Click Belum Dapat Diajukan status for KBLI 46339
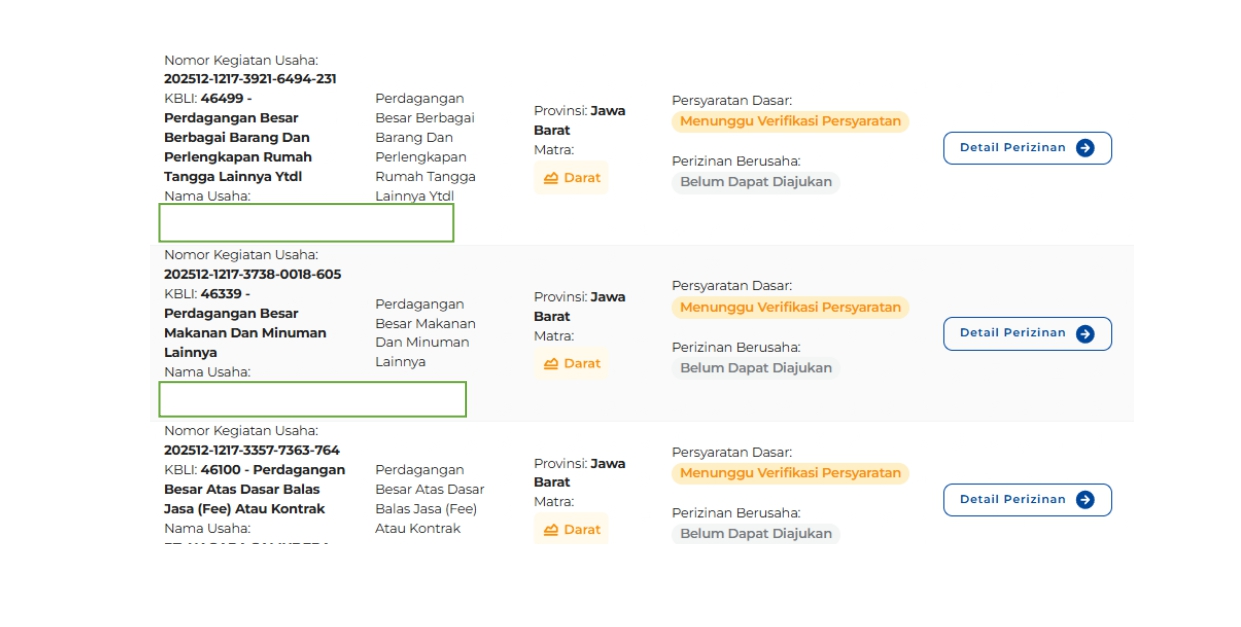This screenshot has height=627, width=1241. click(x=756, y=368)
